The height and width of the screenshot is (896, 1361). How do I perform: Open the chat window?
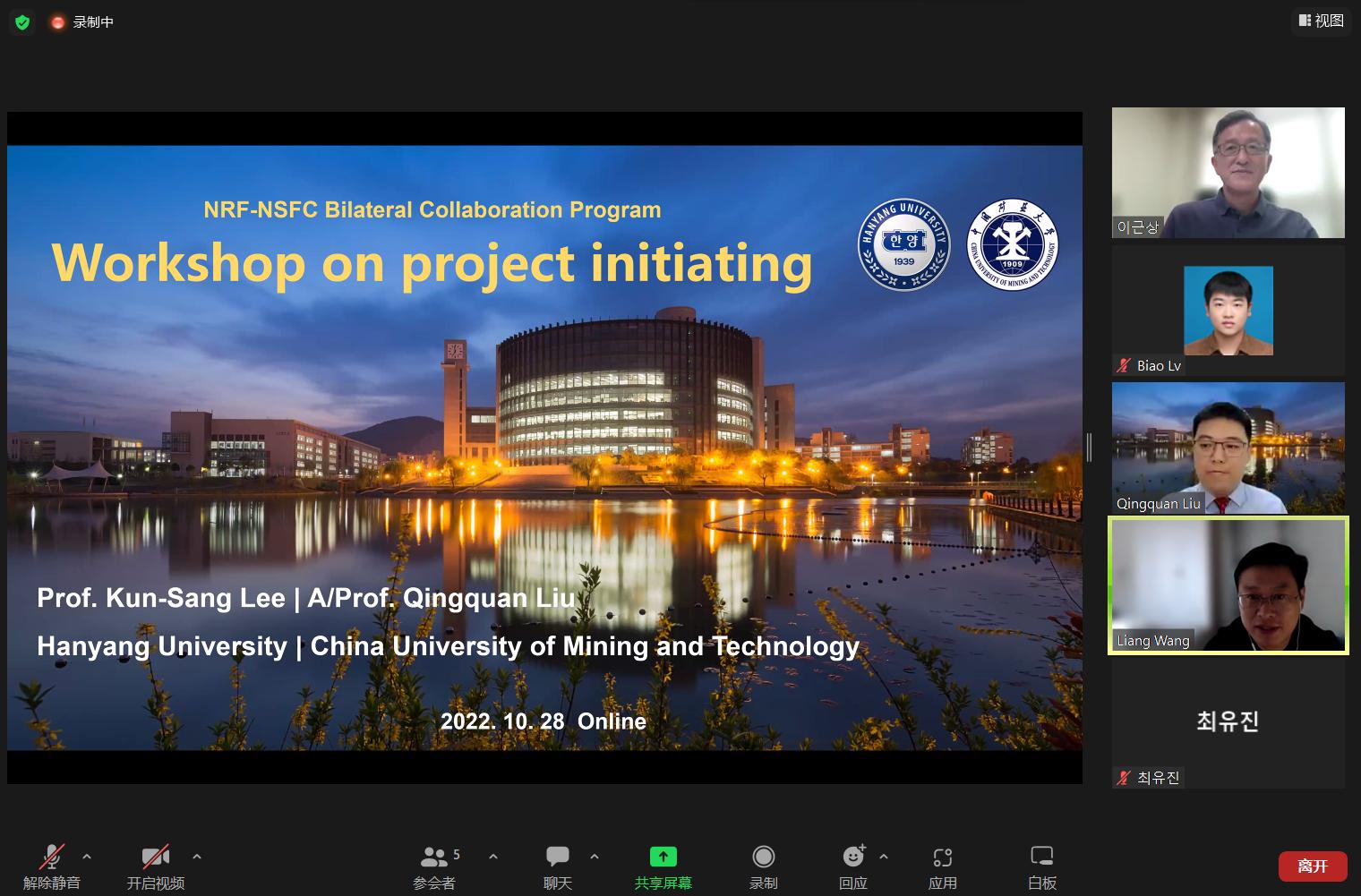point(557,858)
